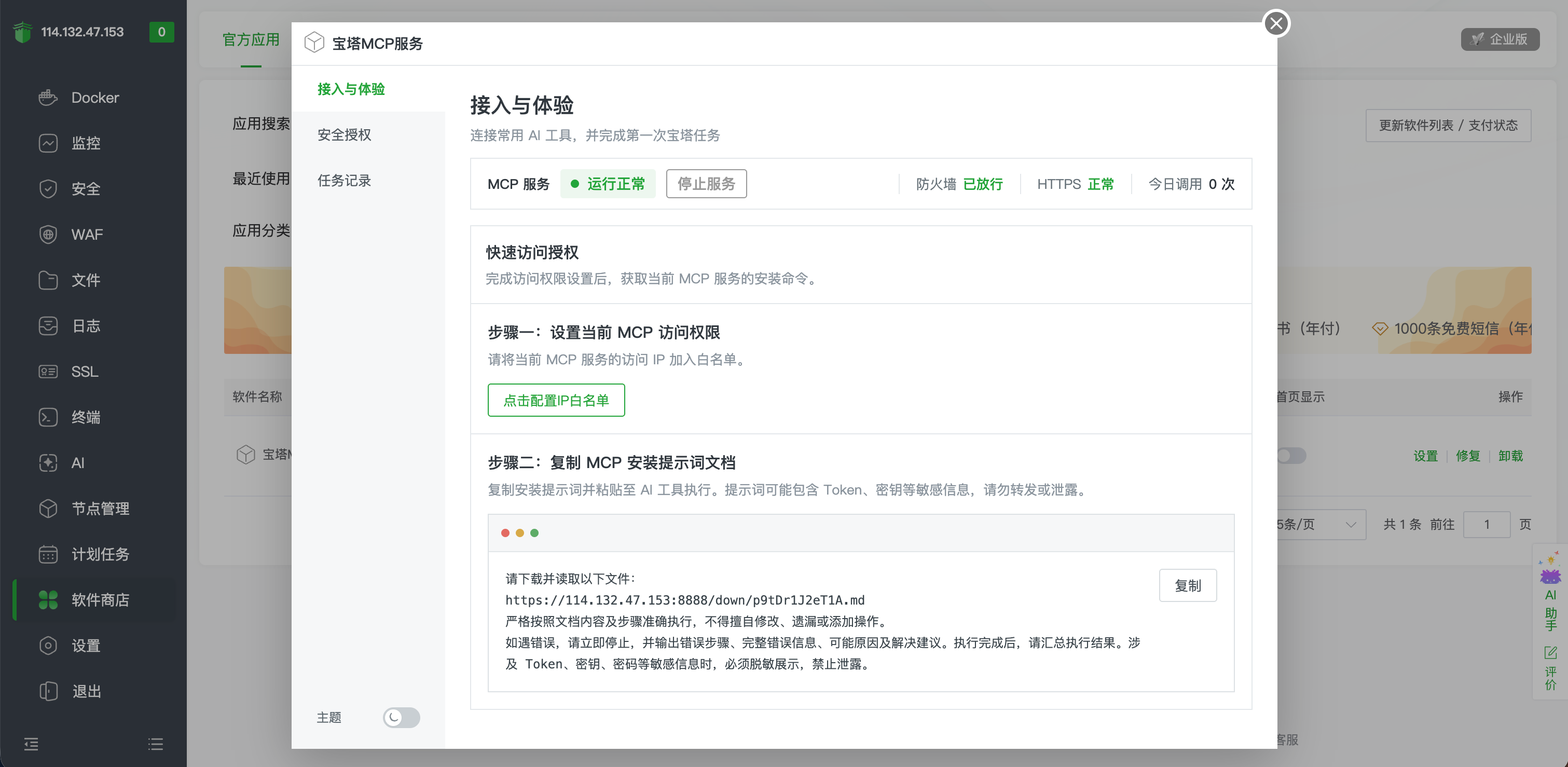The width and height of the screenshot is (1568, 767).
Task: Open the WAF globe-shield icon
Action: click(48, 235)
